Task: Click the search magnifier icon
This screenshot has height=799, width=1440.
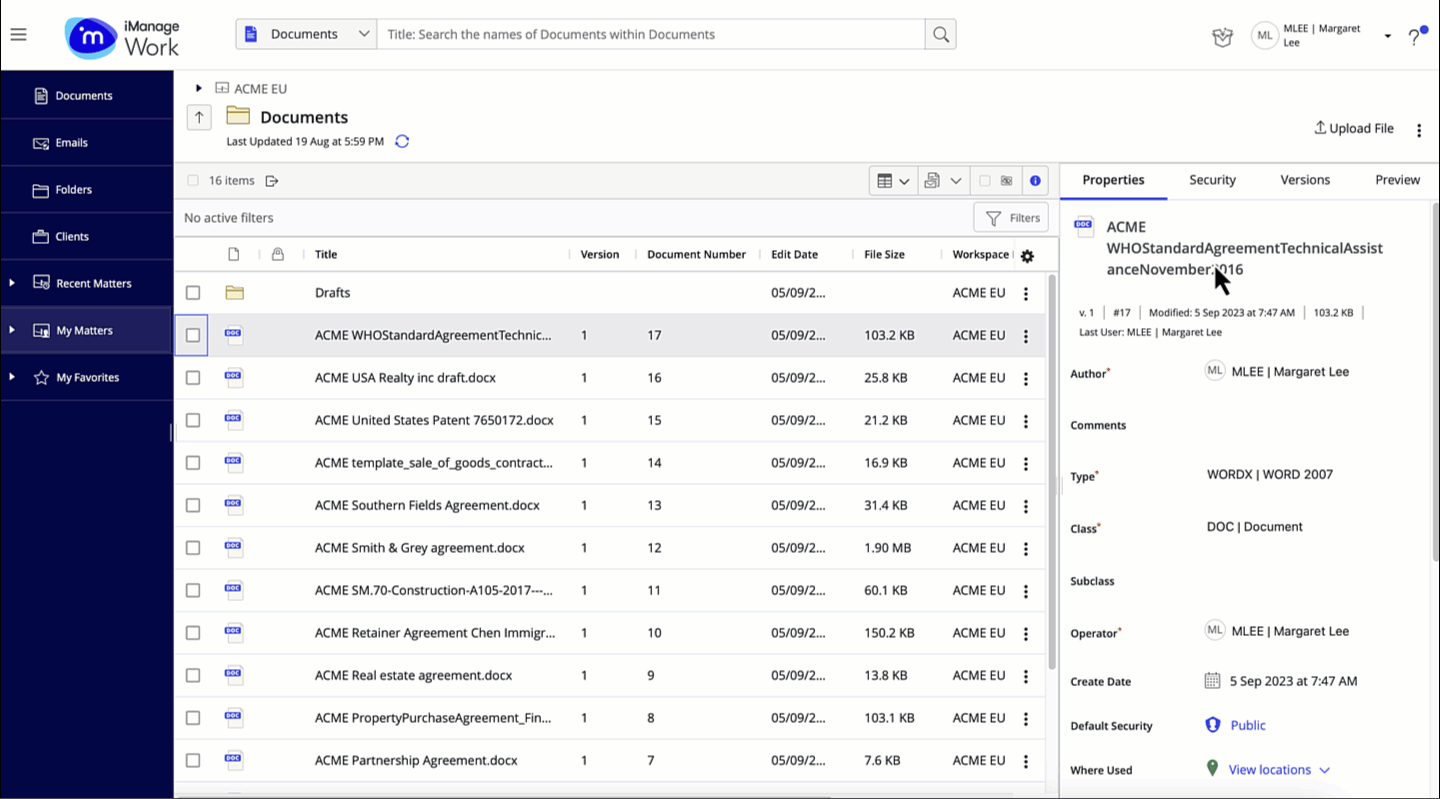Action: click(940, 34)
